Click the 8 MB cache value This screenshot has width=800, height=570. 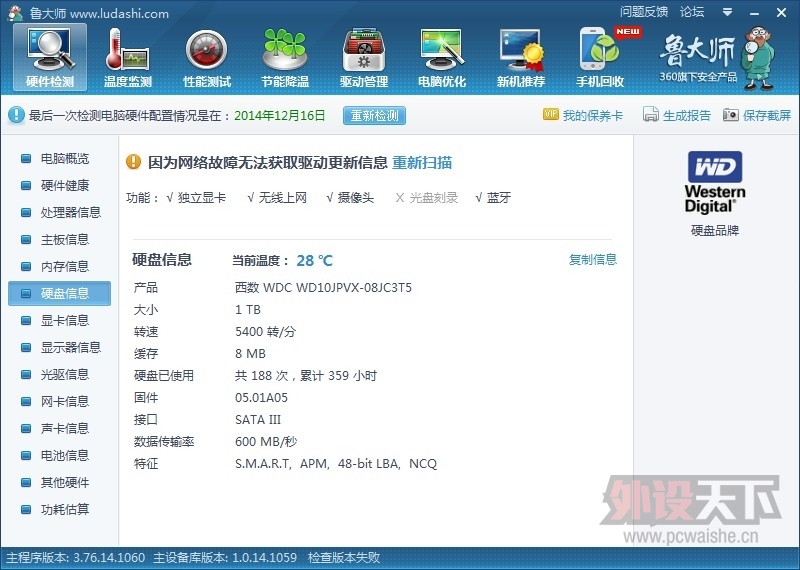click(x=250, y=354)
